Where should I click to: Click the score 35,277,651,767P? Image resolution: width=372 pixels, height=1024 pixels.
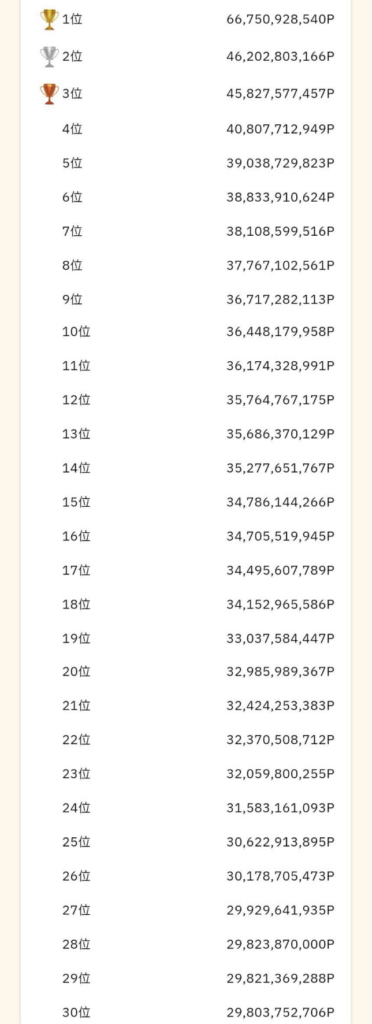click(281, 468)
